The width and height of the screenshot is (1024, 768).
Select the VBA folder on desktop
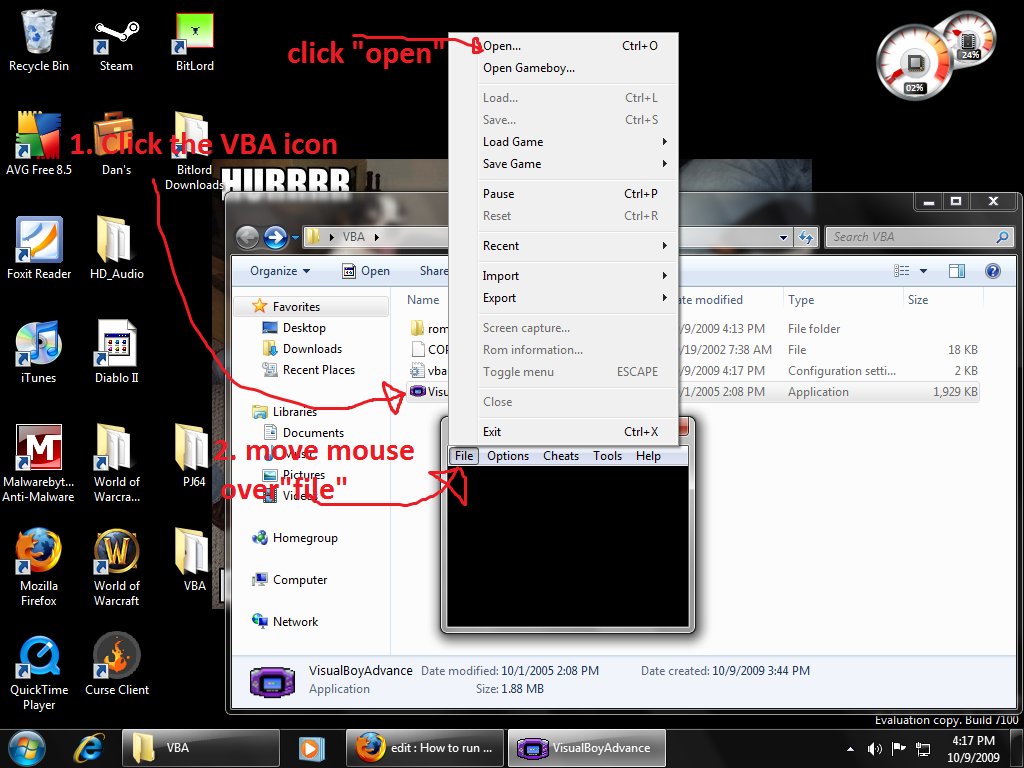pyautogui.click(x=194, y=560)
